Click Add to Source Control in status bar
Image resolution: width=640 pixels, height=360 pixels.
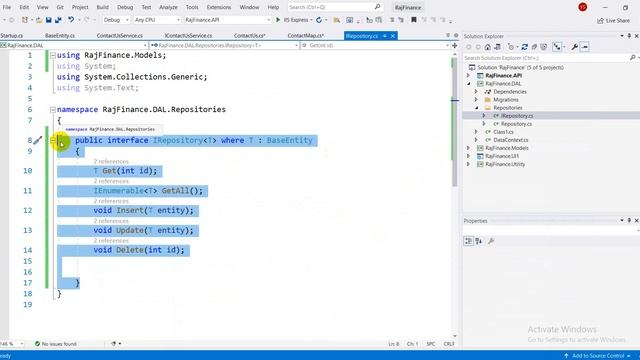(x=598, y=356)
